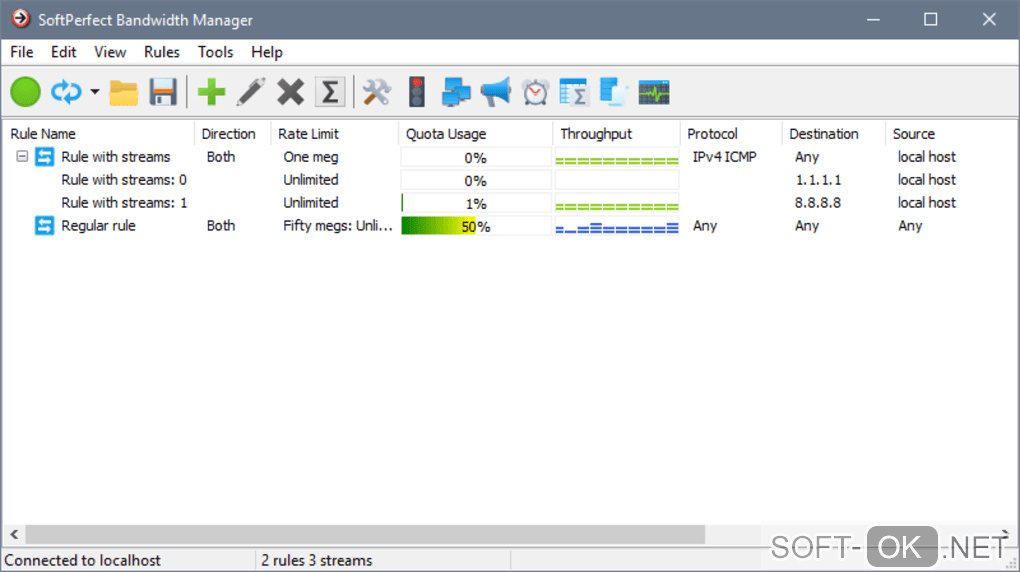Screen dimensions: 1020x572
Task: Click the Destination column header
Action: pyautogui.click(x=833, y=133)
